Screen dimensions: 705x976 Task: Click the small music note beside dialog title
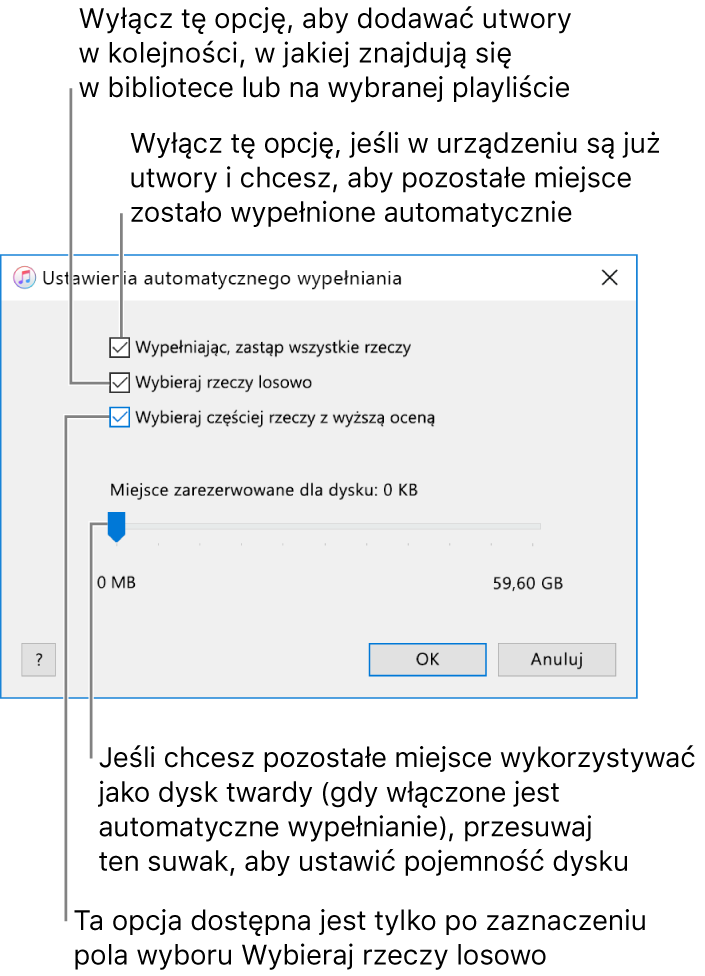[x=23, y=278]
